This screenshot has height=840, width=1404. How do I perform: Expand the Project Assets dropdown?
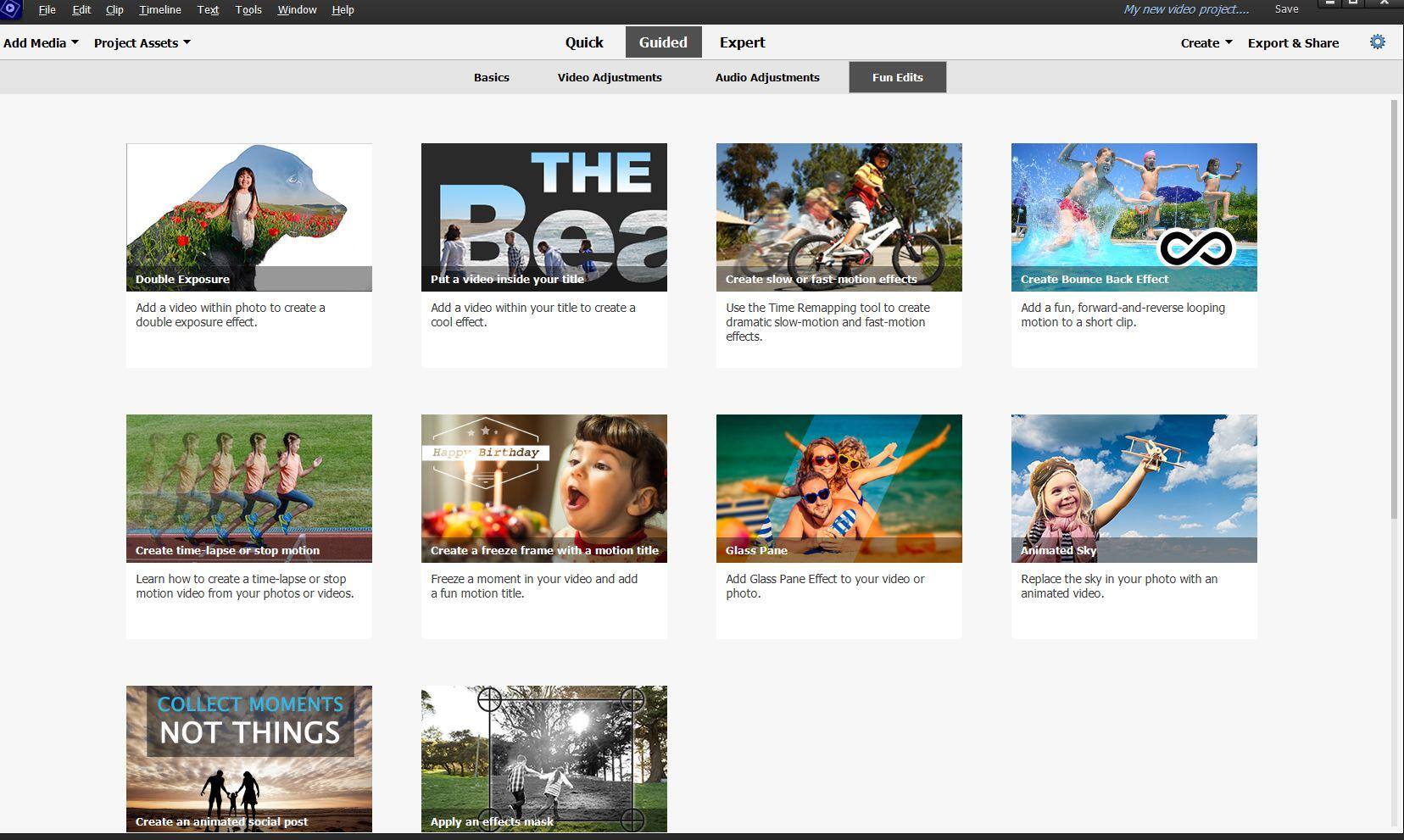click(x=142, y=42)
